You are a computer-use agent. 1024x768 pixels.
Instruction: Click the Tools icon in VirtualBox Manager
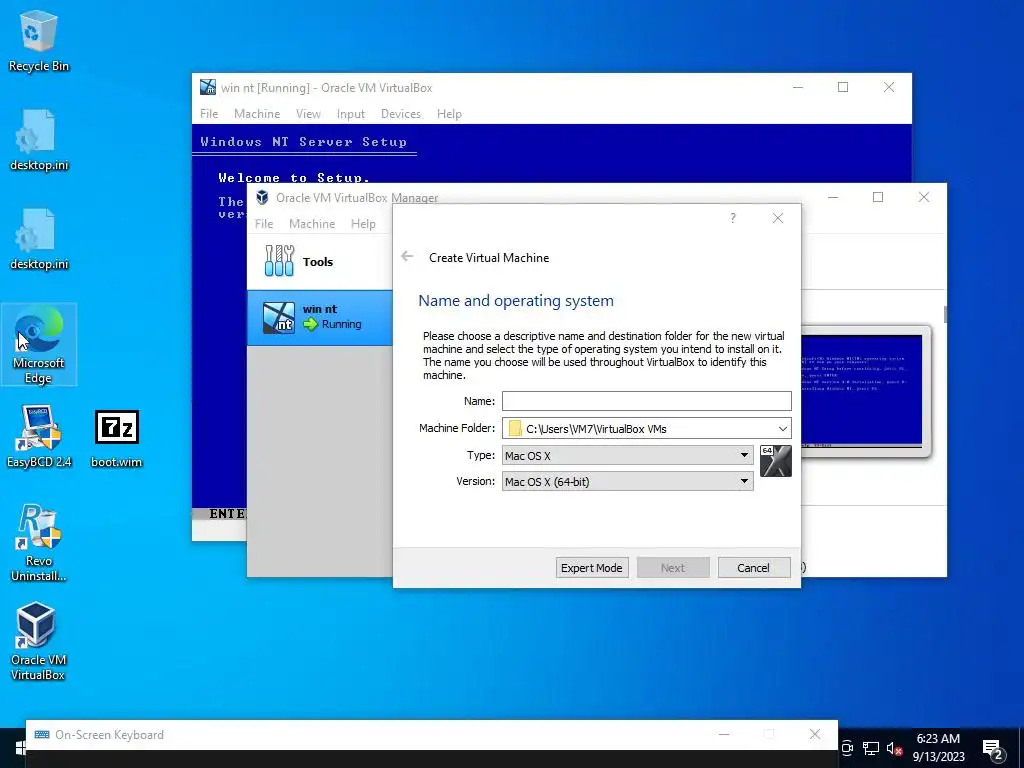pos(280,261)
